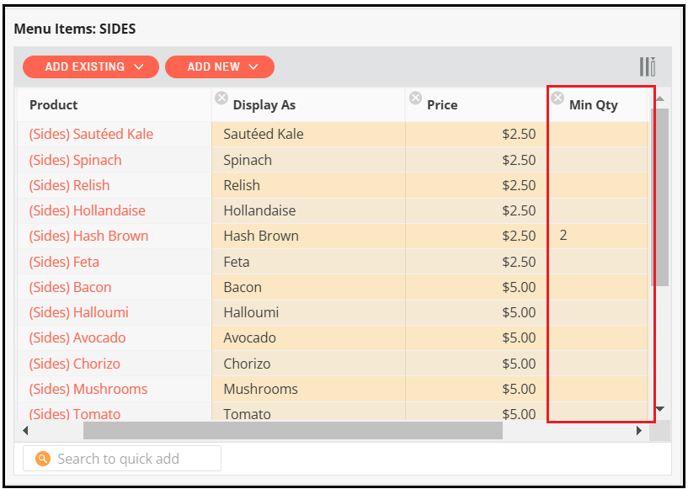Open the (Sides) Hash Brown product link

coord(88,236)
